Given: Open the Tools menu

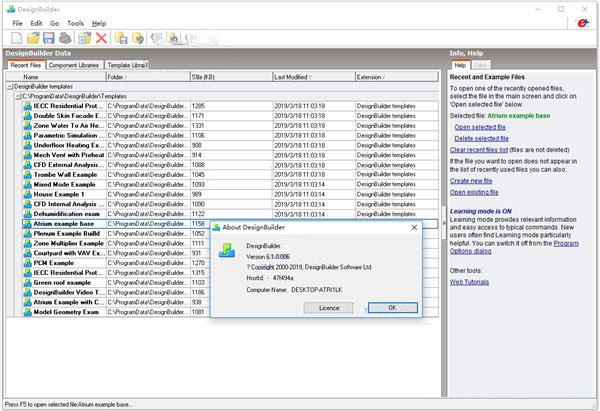Looking at the screenshot, I should click(x=76, y=22).
